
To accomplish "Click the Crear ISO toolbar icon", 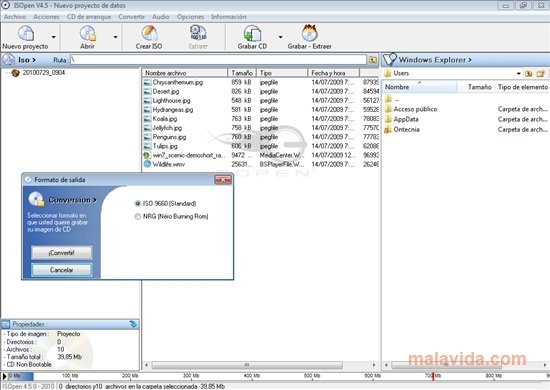I will tap(149, 33).
